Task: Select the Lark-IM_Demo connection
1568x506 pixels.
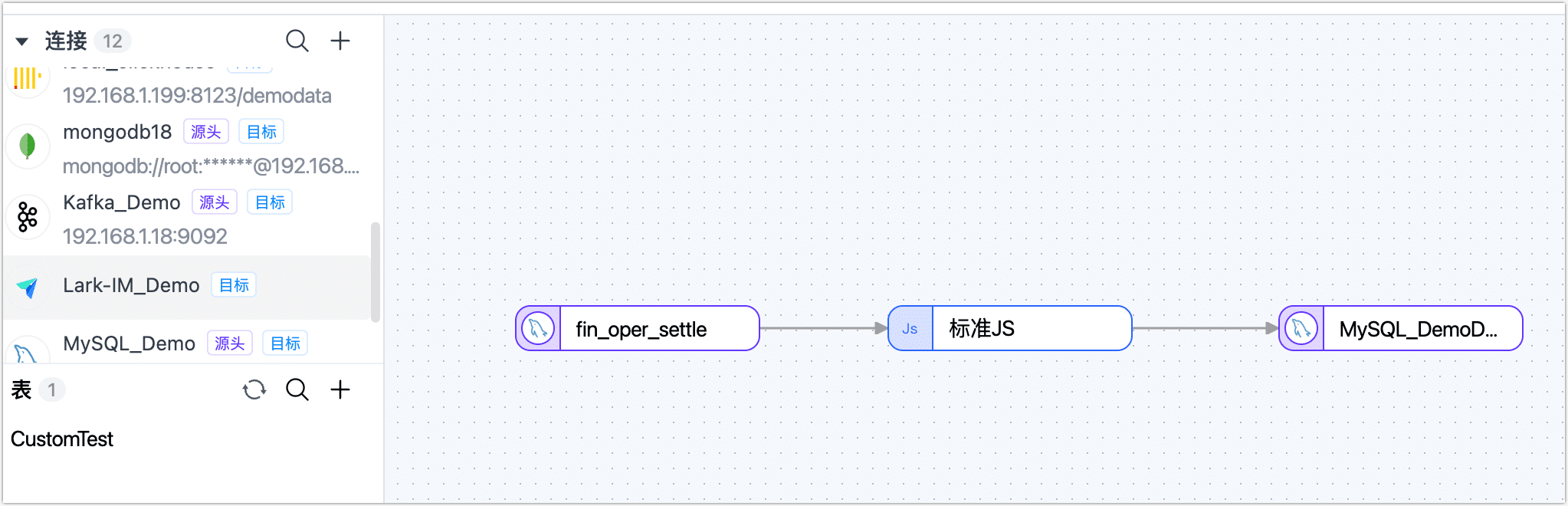Action: coord(131,285)
